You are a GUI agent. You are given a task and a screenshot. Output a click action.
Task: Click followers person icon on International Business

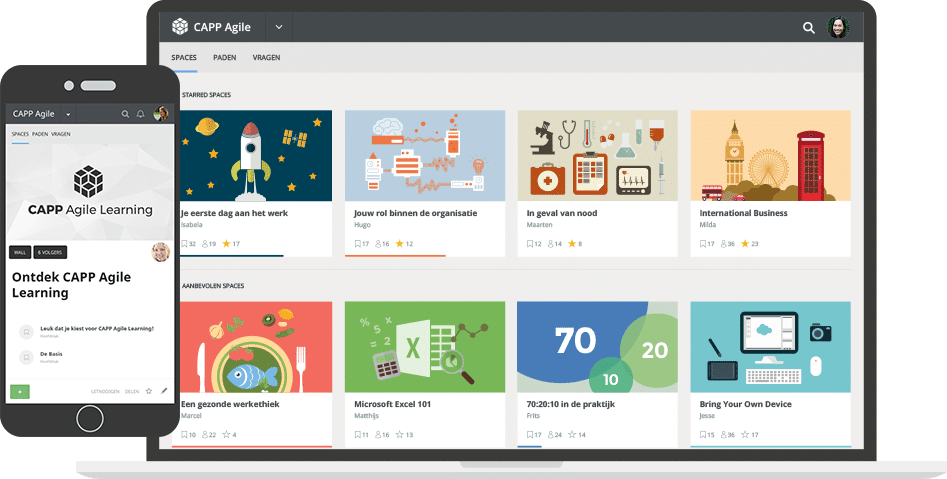[x=724, y=244]
